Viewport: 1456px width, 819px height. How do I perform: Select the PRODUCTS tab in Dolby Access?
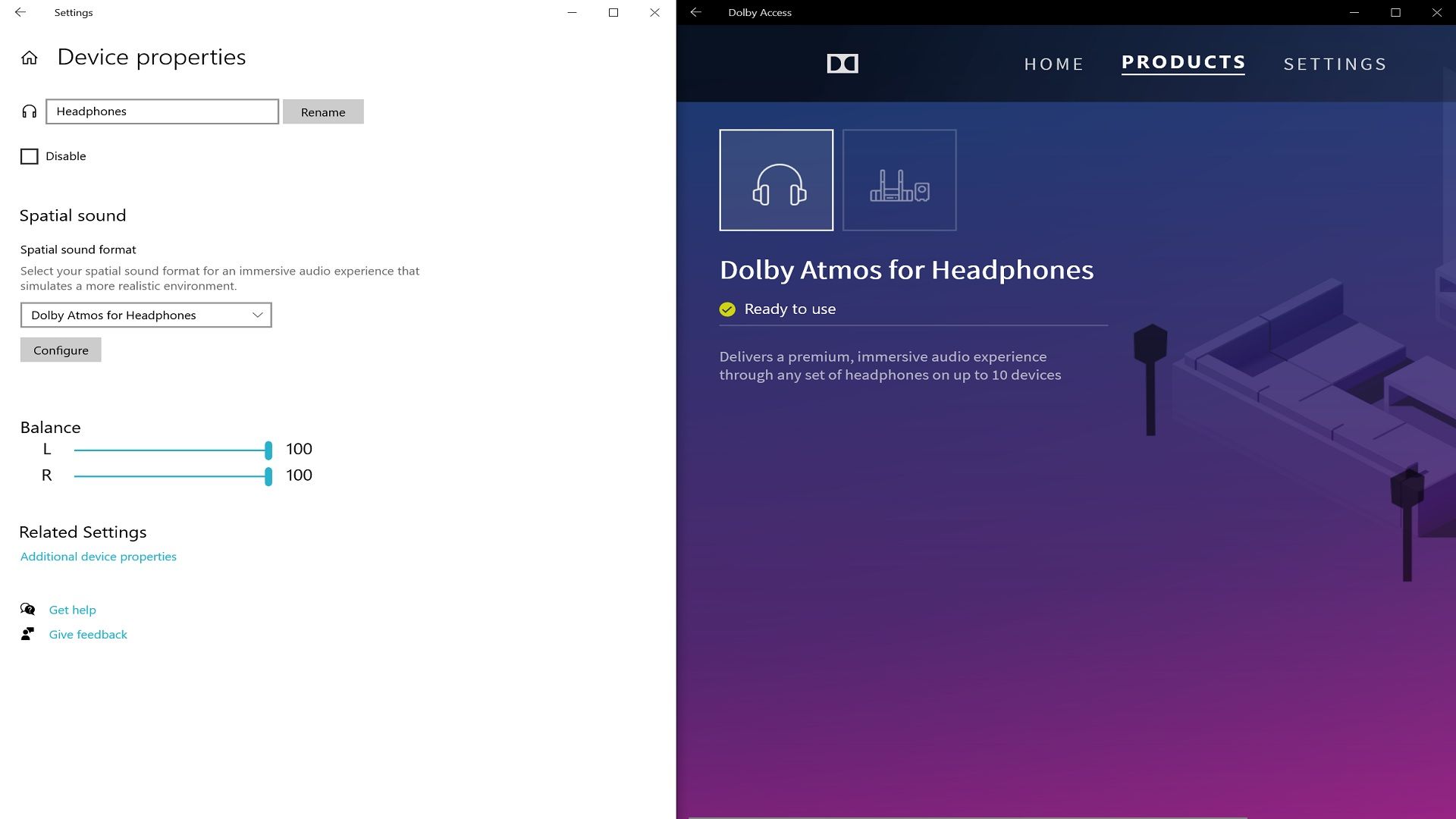[x=1183, y=62]
